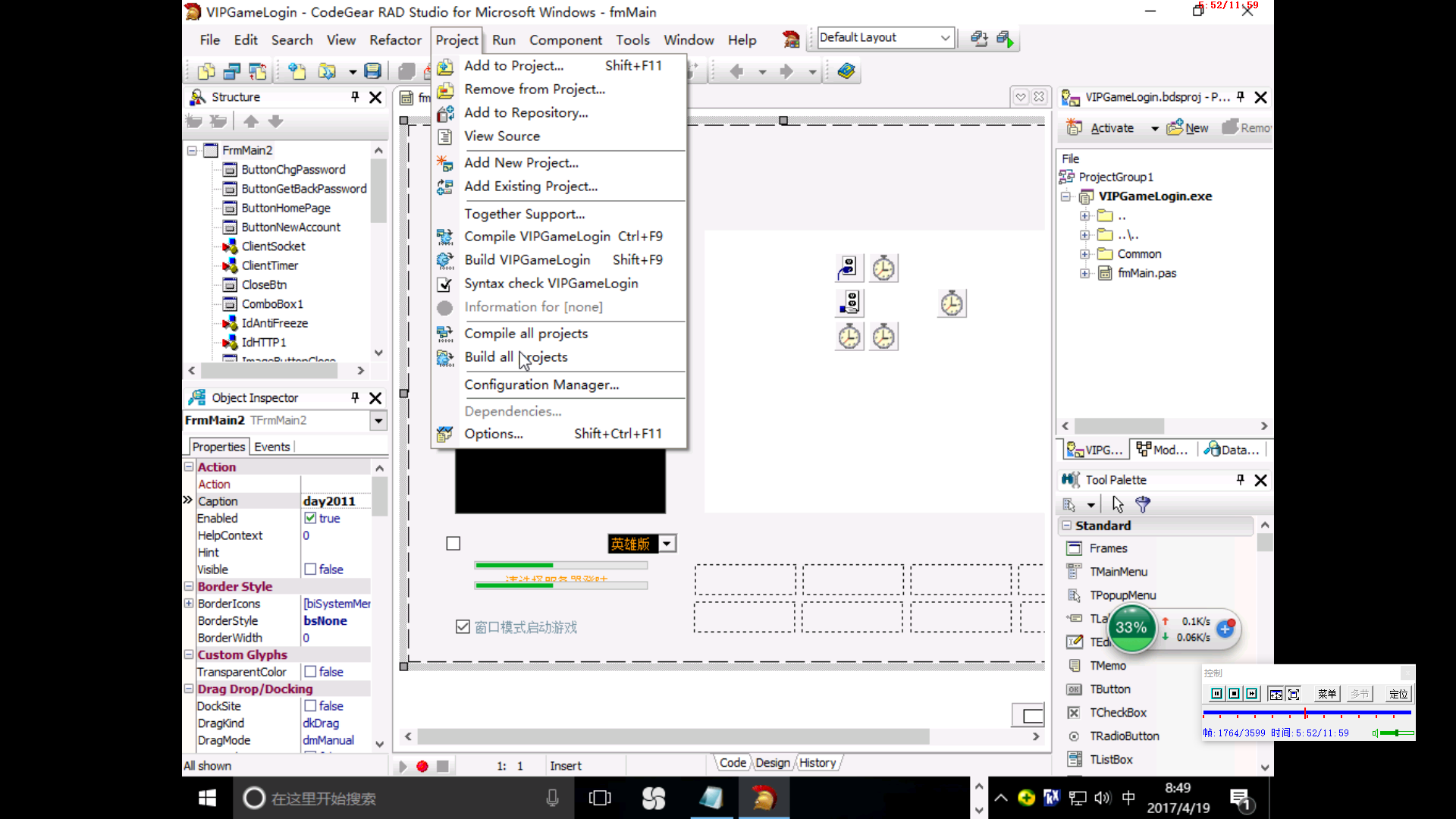Collapse the Standard palette category

point(1067,525)
